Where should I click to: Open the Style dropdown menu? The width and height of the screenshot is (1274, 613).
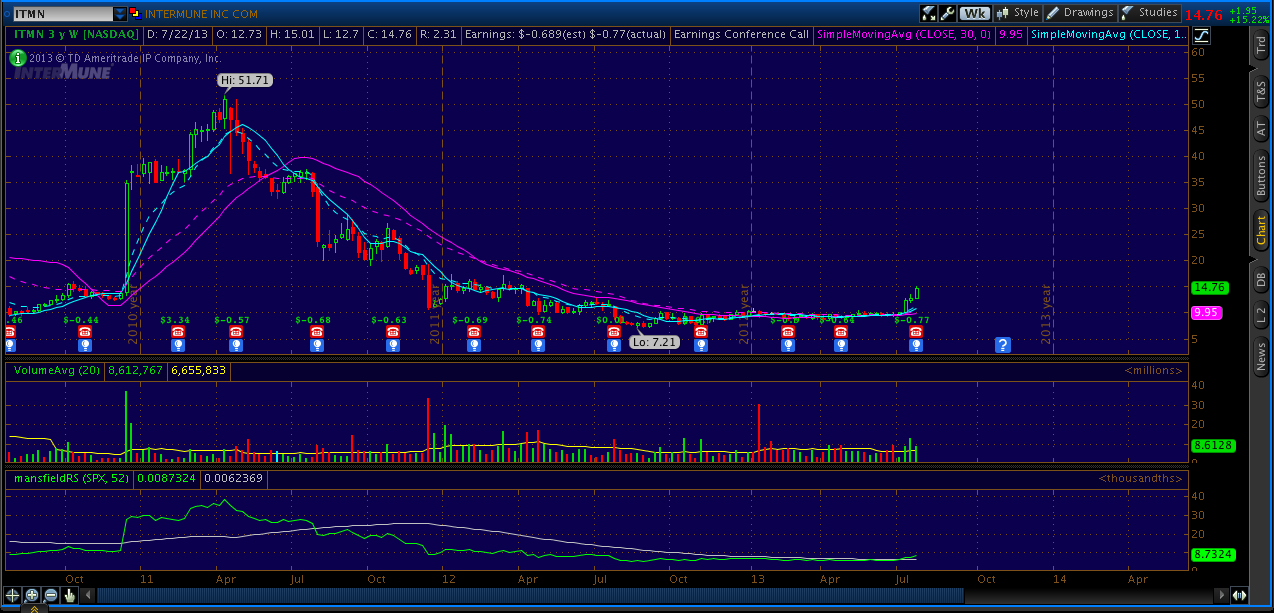(x=1019, y=13)
